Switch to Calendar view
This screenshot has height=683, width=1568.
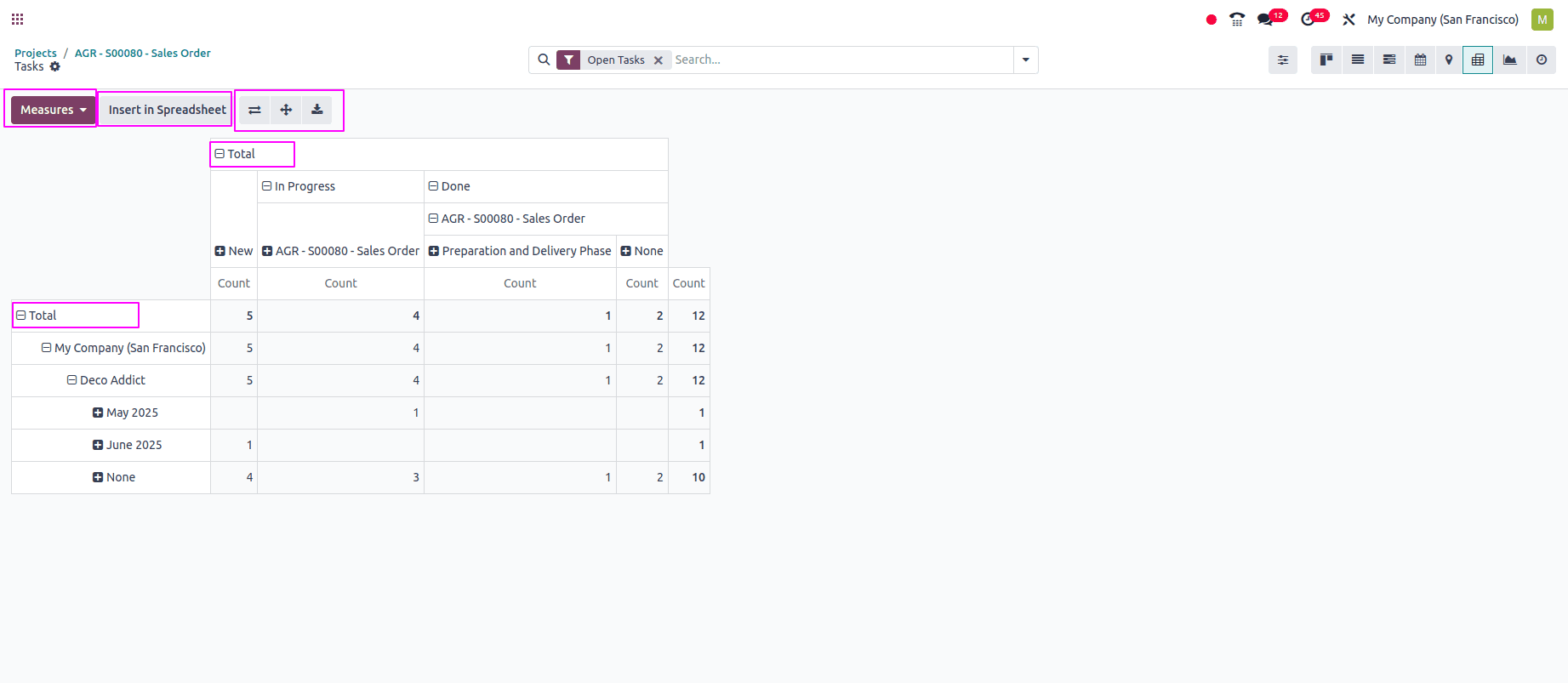[1421, 60]
